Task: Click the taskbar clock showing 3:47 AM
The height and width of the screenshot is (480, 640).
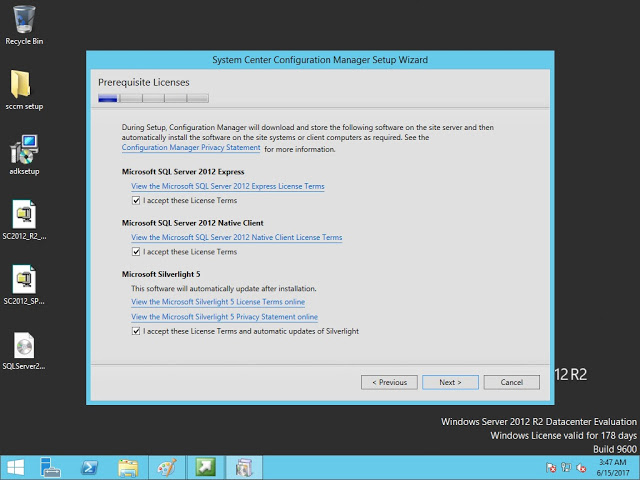Action: tap(611, 467)
